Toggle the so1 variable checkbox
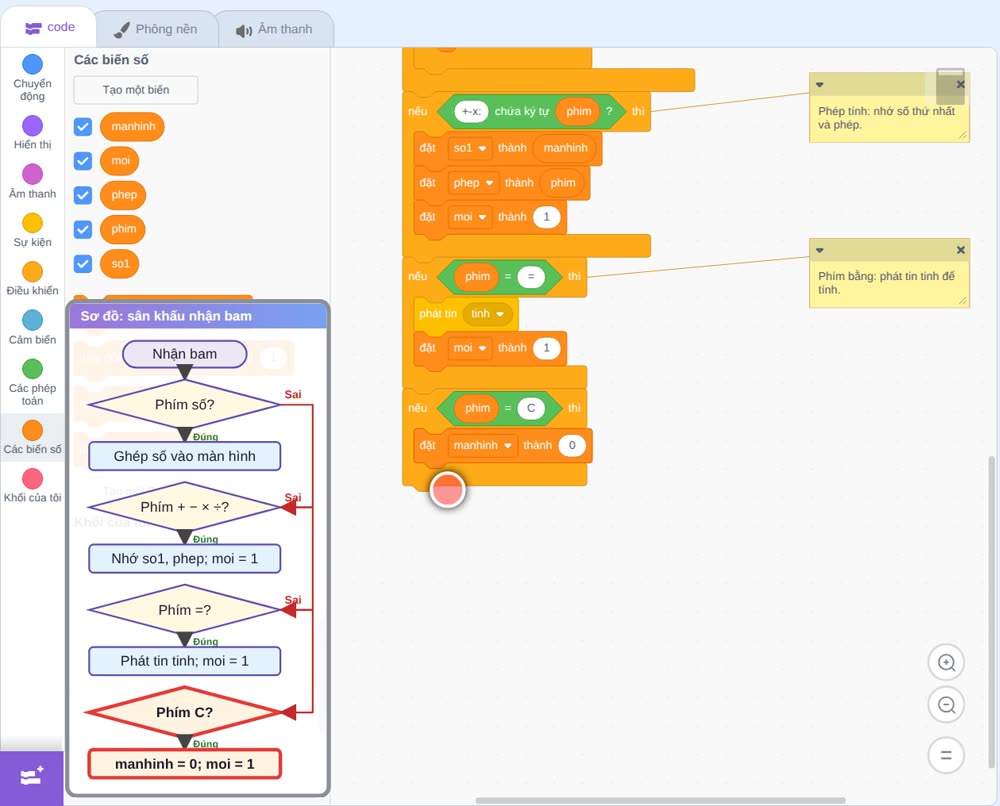1000x806 pixels. [x=83, y=263]
